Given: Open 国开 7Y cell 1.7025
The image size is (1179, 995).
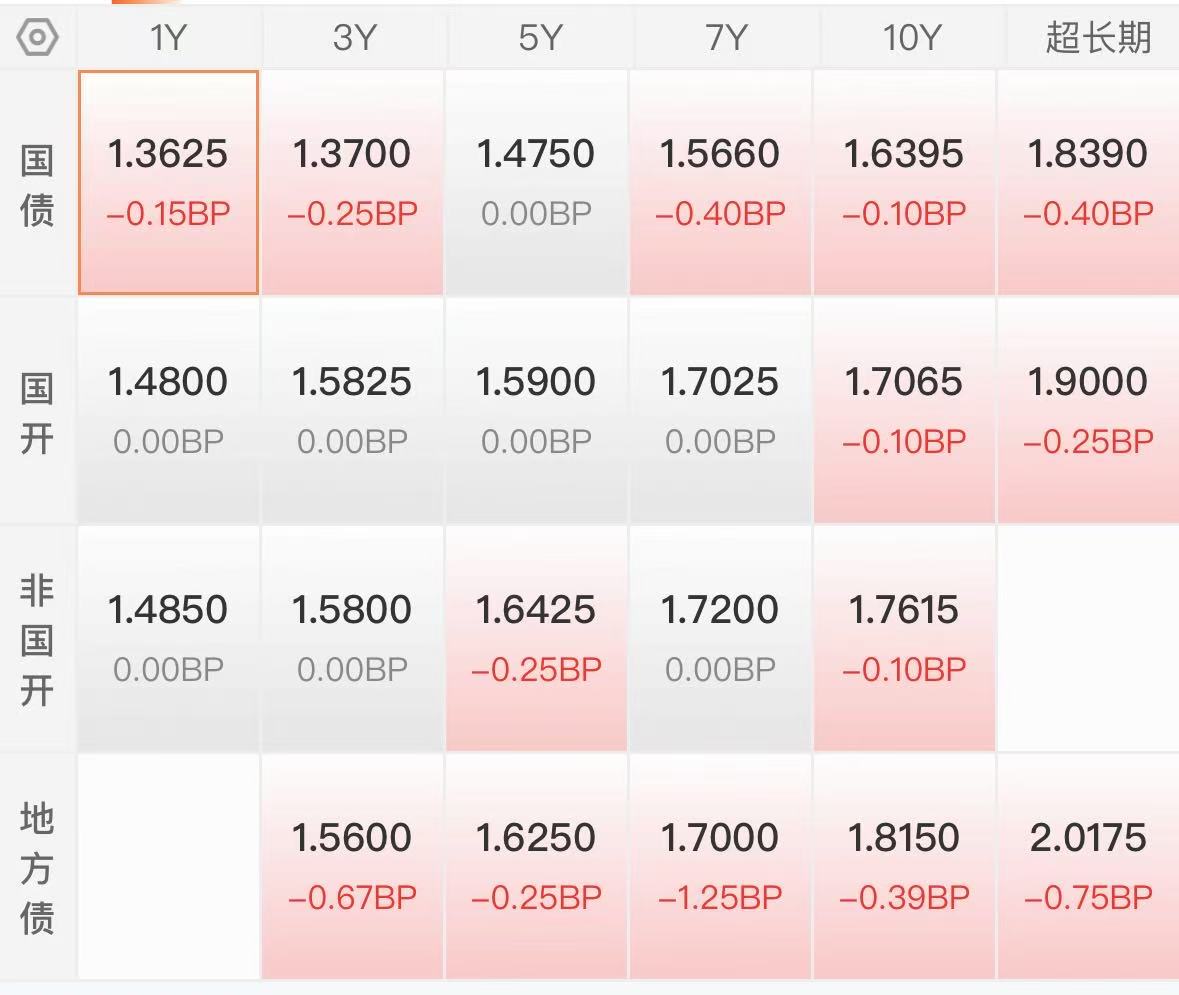Looking at the screenshot, I should 720,410.
